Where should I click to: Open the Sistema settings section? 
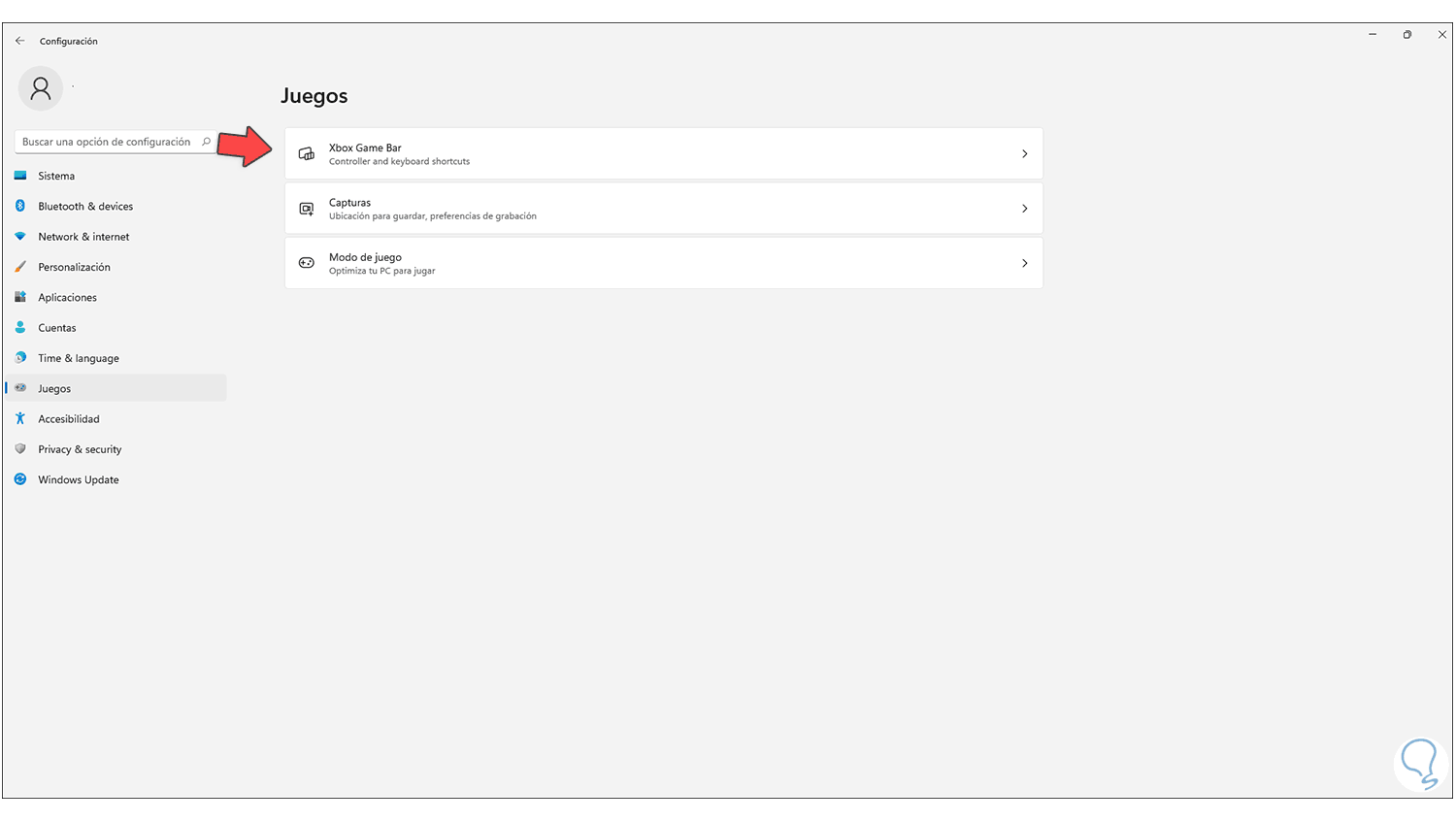(56, 177)
